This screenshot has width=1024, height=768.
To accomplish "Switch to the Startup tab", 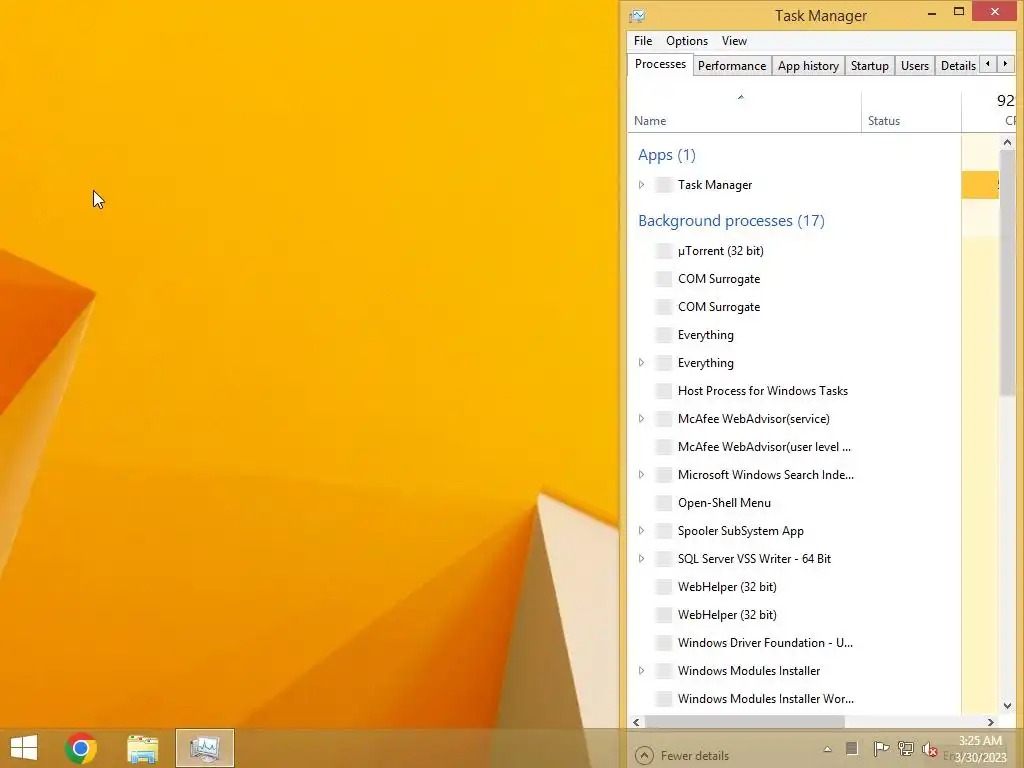I will pyautogui.click(x=869, y=66).
